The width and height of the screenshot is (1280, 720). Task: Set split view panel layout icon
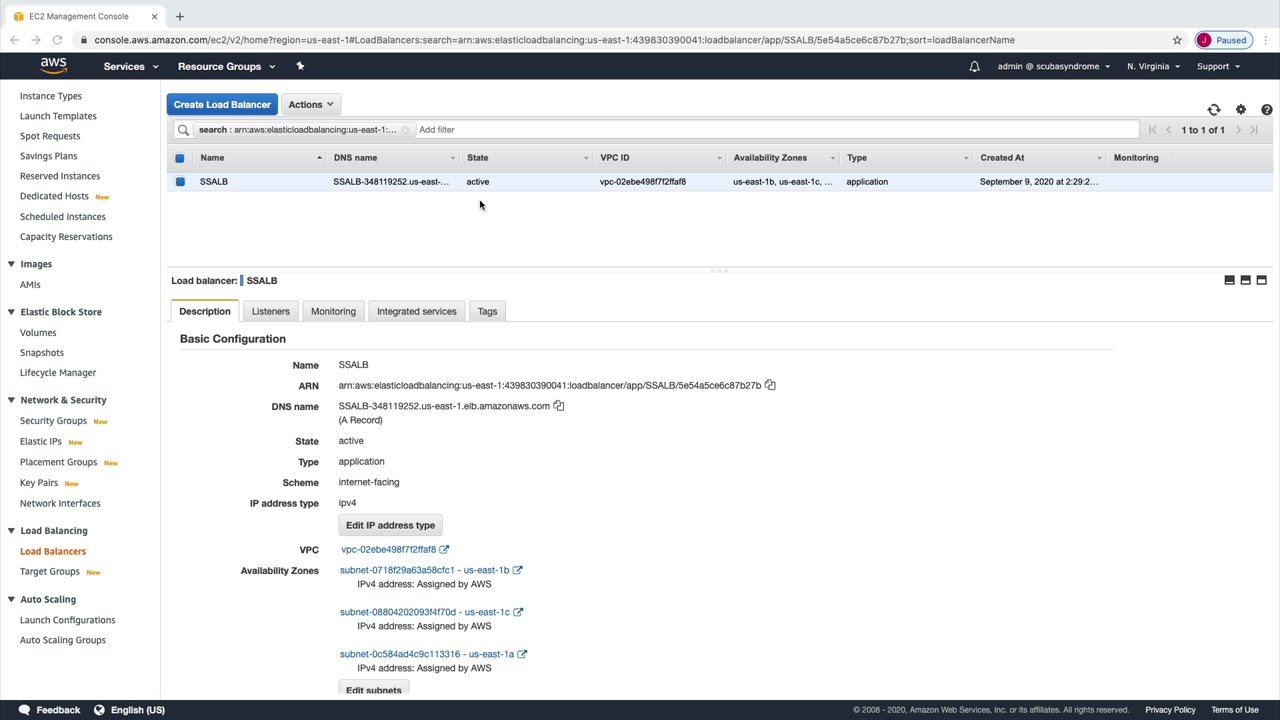[1246, 281]
